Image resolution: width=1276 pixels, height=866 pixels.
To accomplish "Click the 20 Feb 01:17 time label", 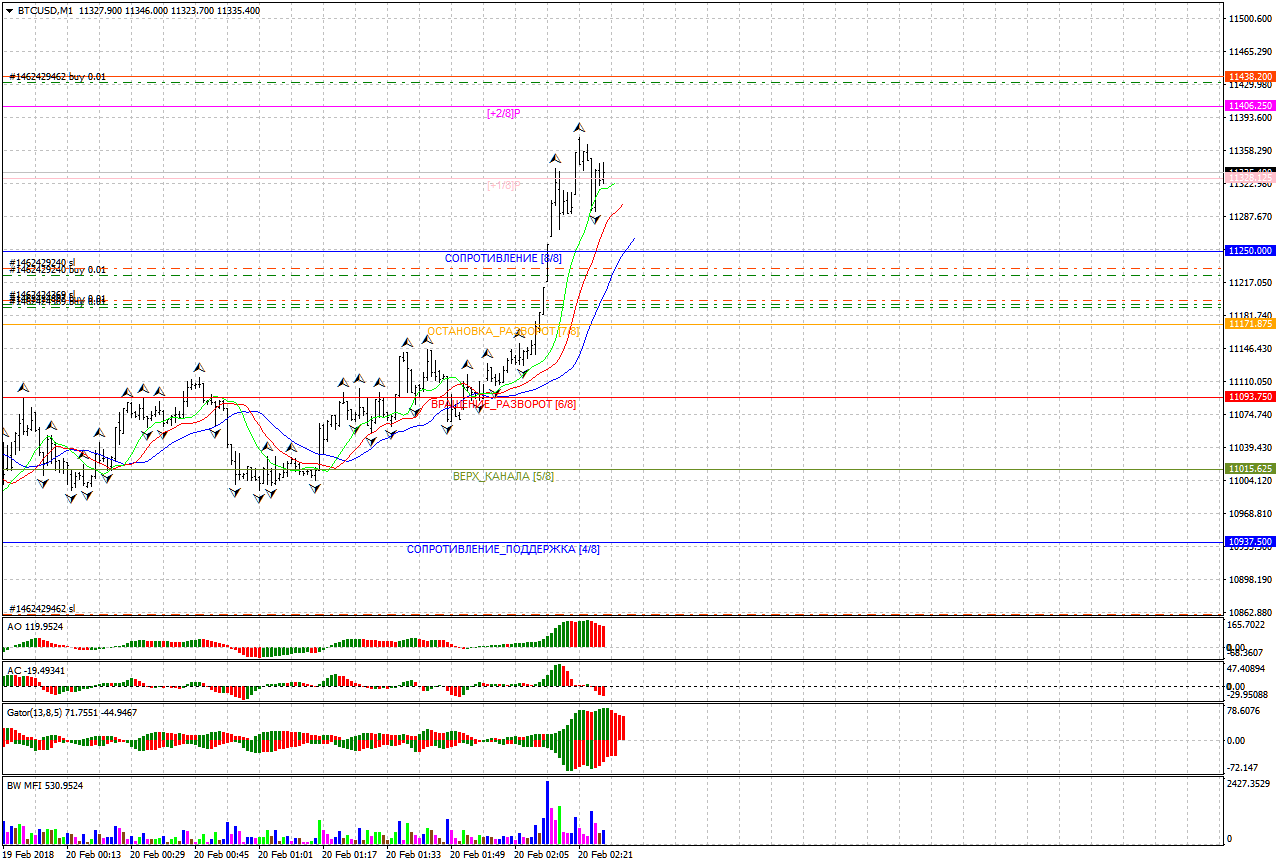I will (x=349, y=855).
